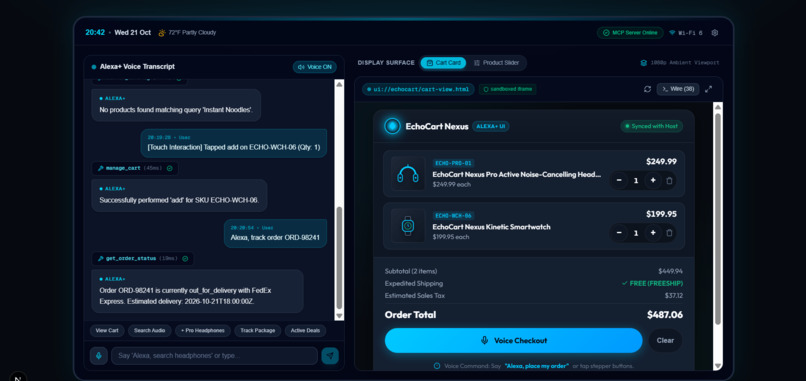Remove Pro Headphones with trash icon
This screenshot has width=806, height=381.
coord(669,180)
